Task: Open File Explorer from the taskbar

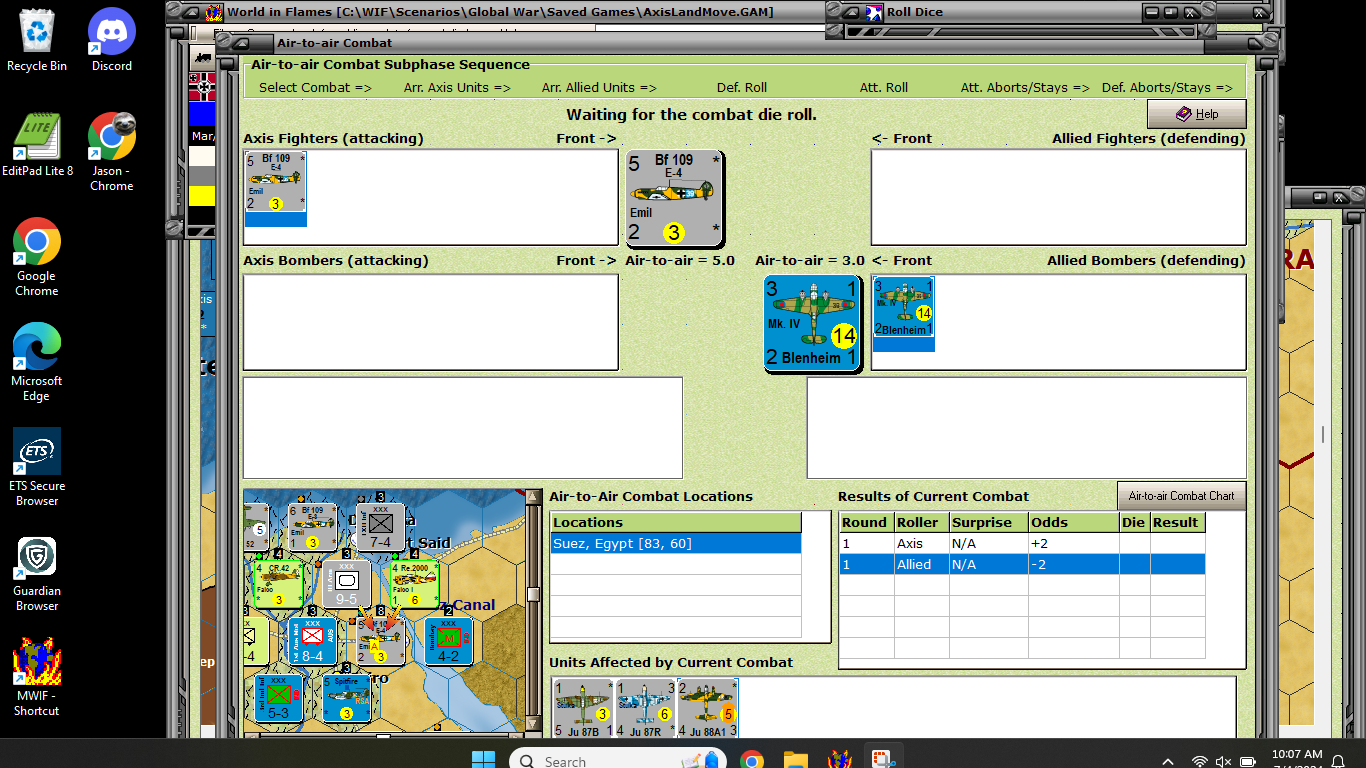Action: coord(795,760)
